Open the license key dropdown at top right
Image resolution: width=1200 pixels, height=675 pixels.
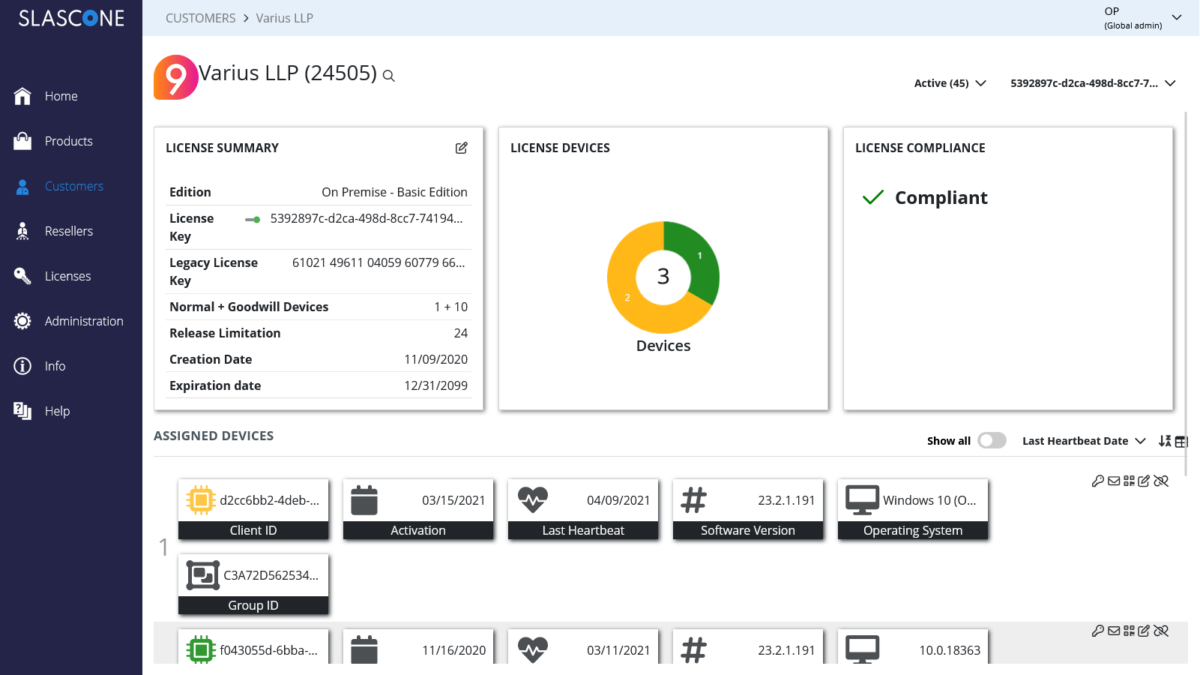[x=1092, y=84]
